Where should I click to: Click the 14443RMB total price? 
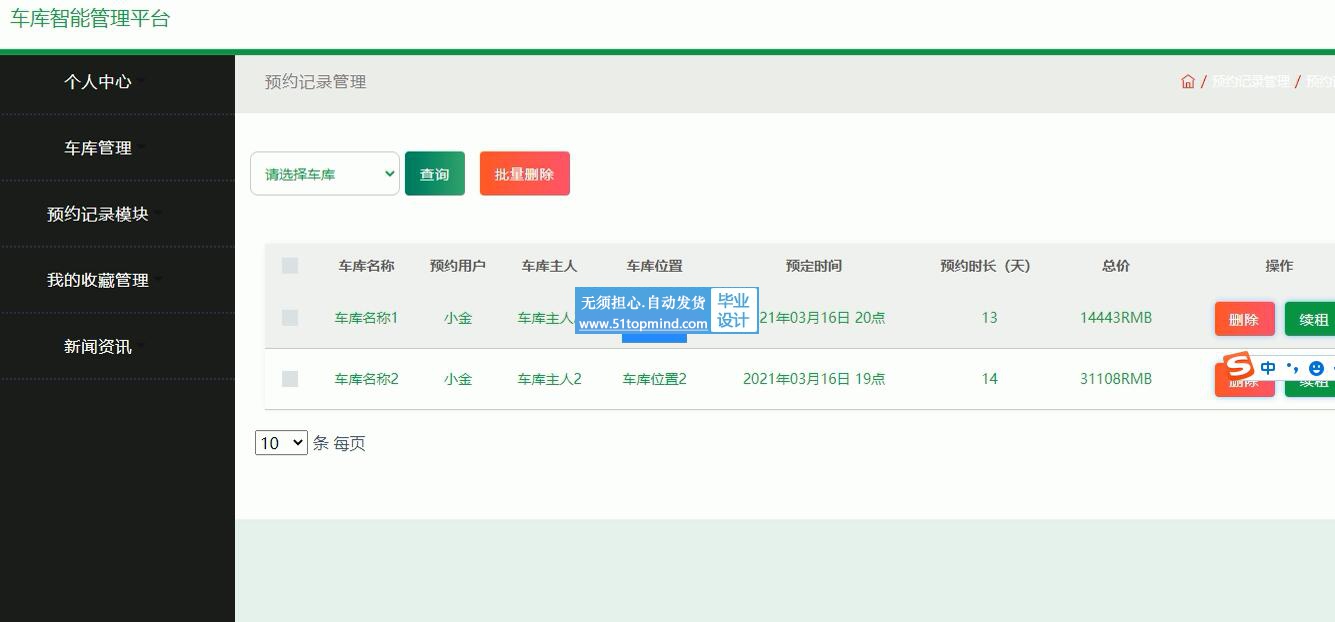(x=1116, y=318)
